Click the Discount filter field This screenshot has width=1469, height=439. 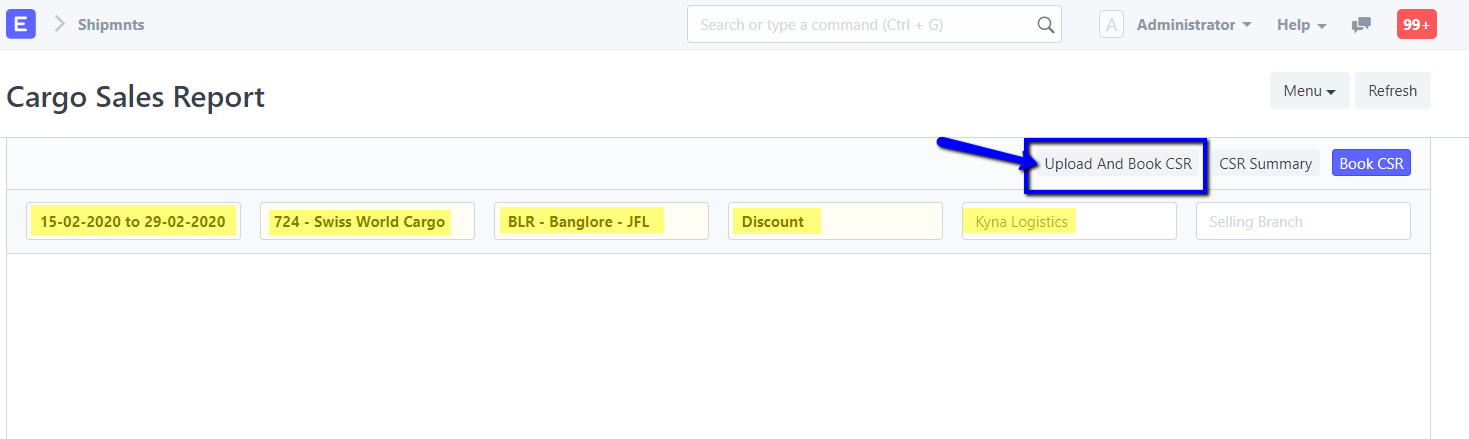point(835,221)
